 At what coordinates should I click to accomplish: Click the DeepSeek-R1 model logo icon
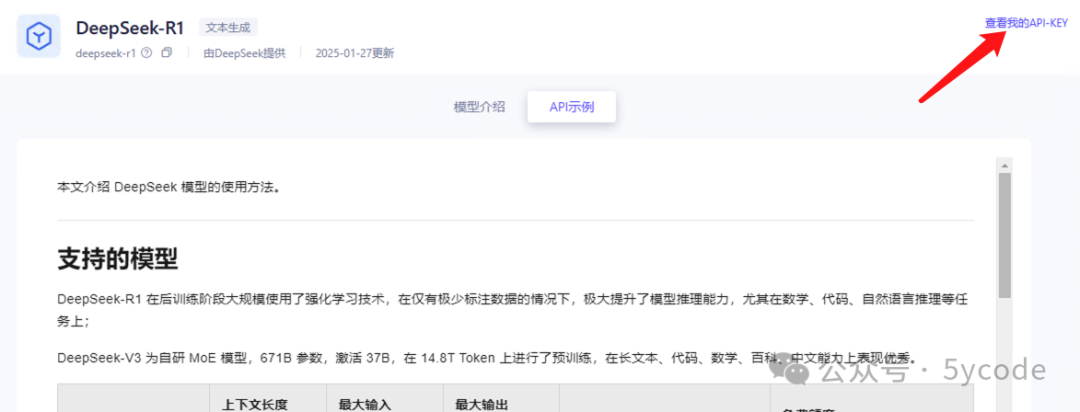click(x=39, y=36)
